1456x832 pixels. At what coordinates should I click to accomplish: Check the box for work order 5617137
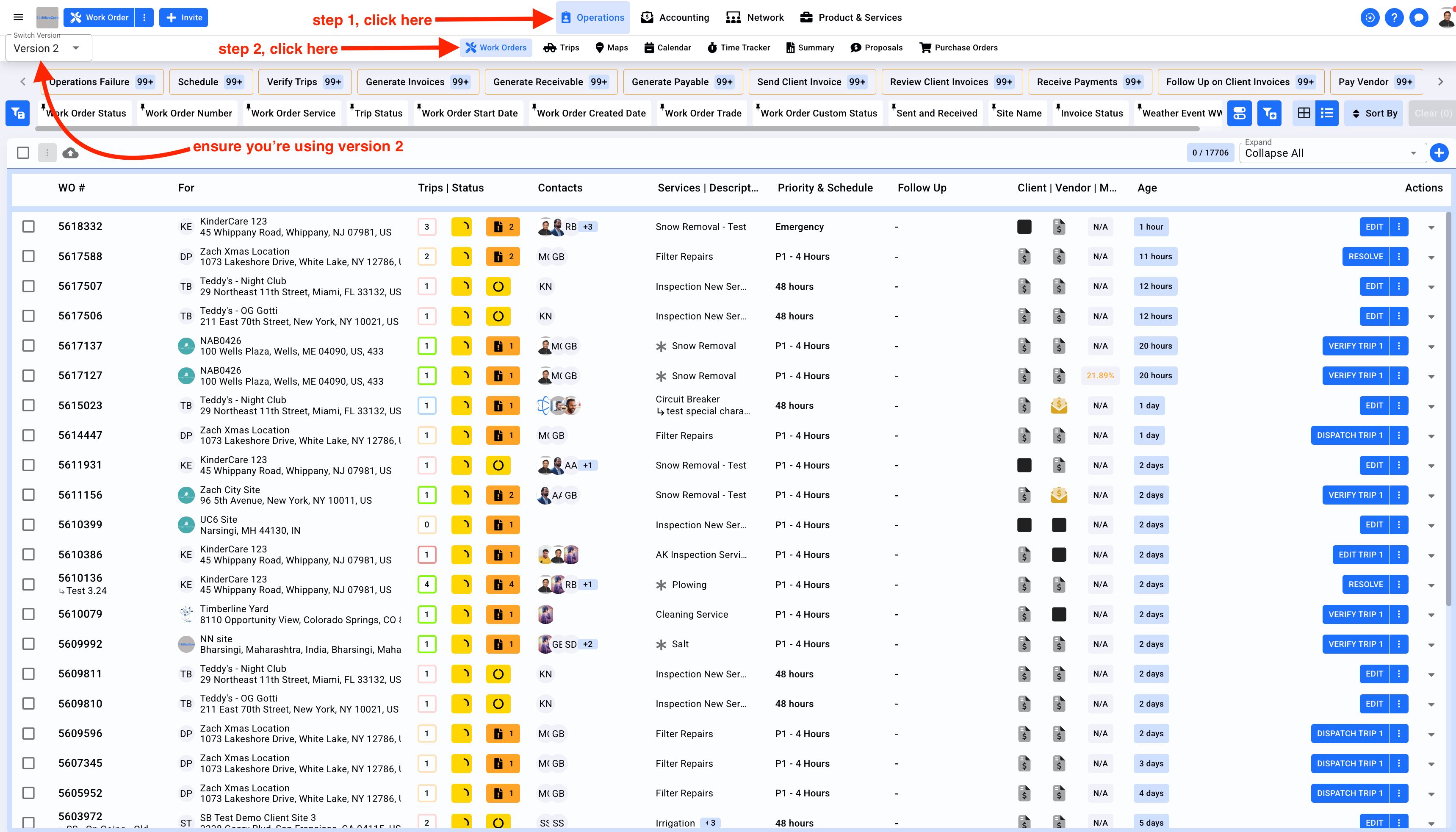tap(28, 346)
